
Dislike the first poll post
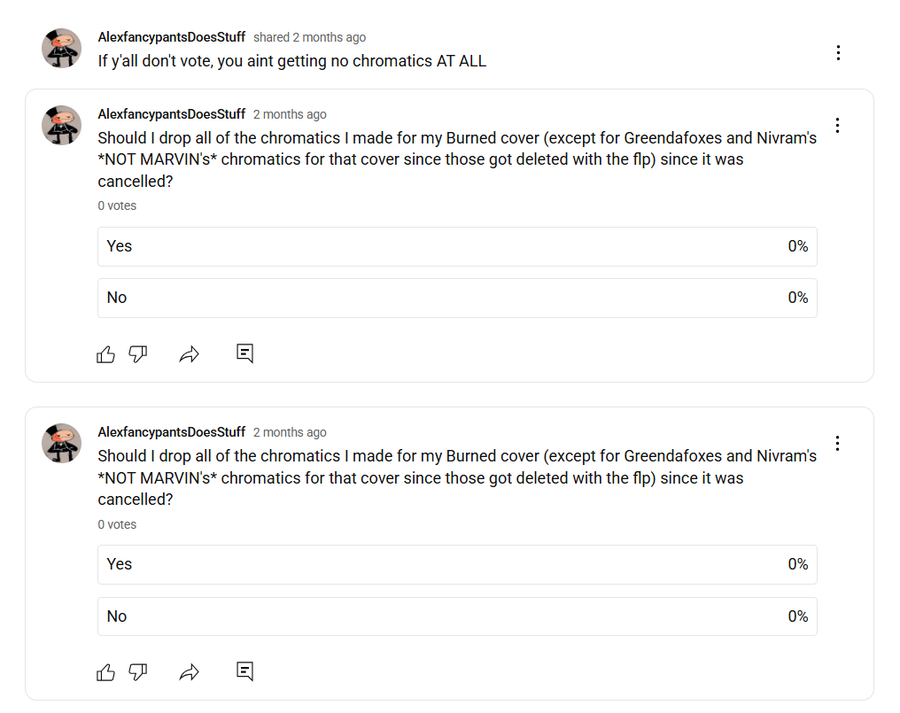138,354
